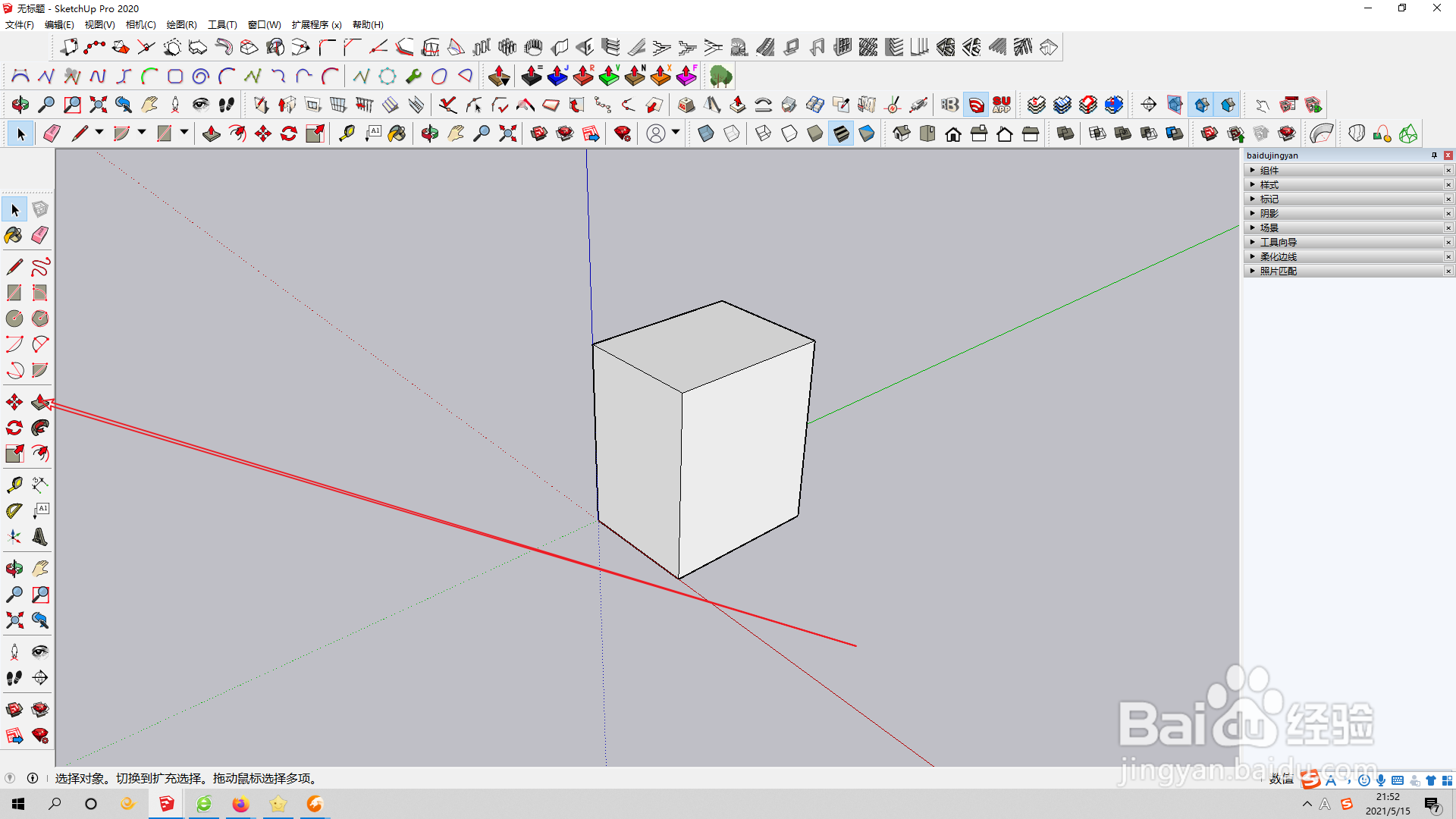Activate the Zoom Extents tool in top toolbar
This screenshot has height=819, width=1456.
pos(507,134)
